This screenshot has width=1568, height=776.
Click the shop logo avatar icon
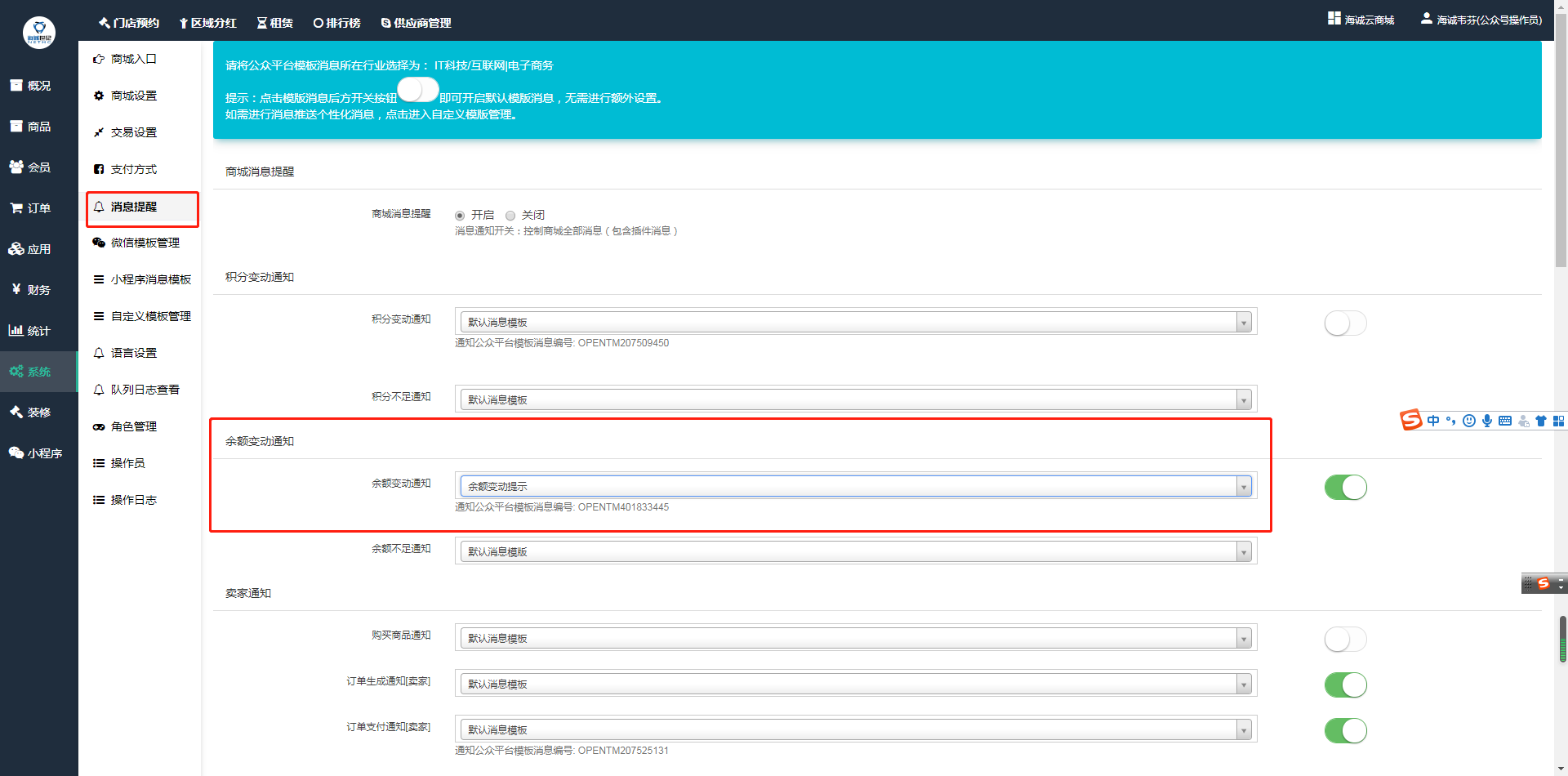tap(38, 33)
